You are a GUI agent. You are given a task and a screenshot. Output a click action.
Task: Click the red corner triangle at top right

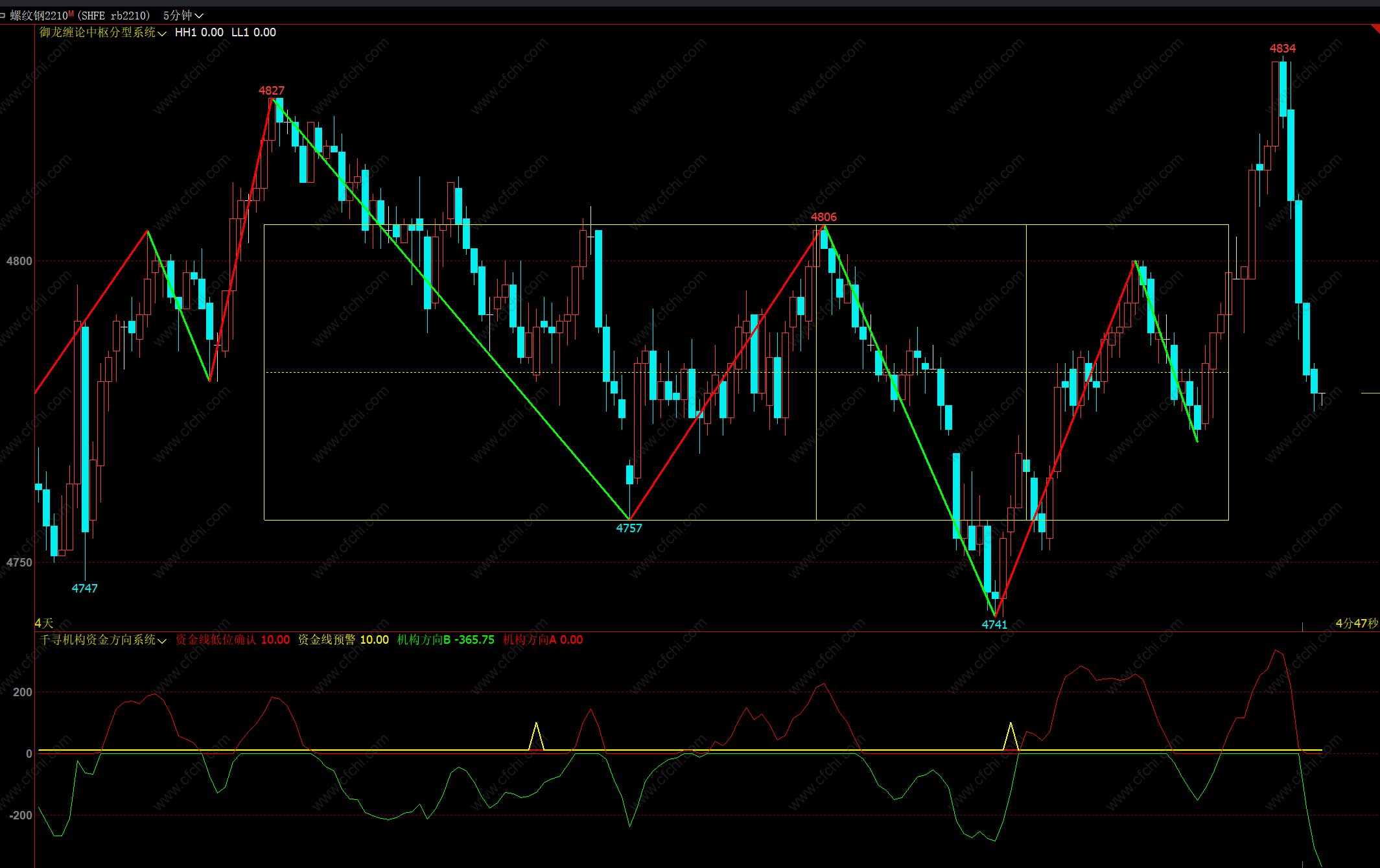click(x=1375, y=29)
